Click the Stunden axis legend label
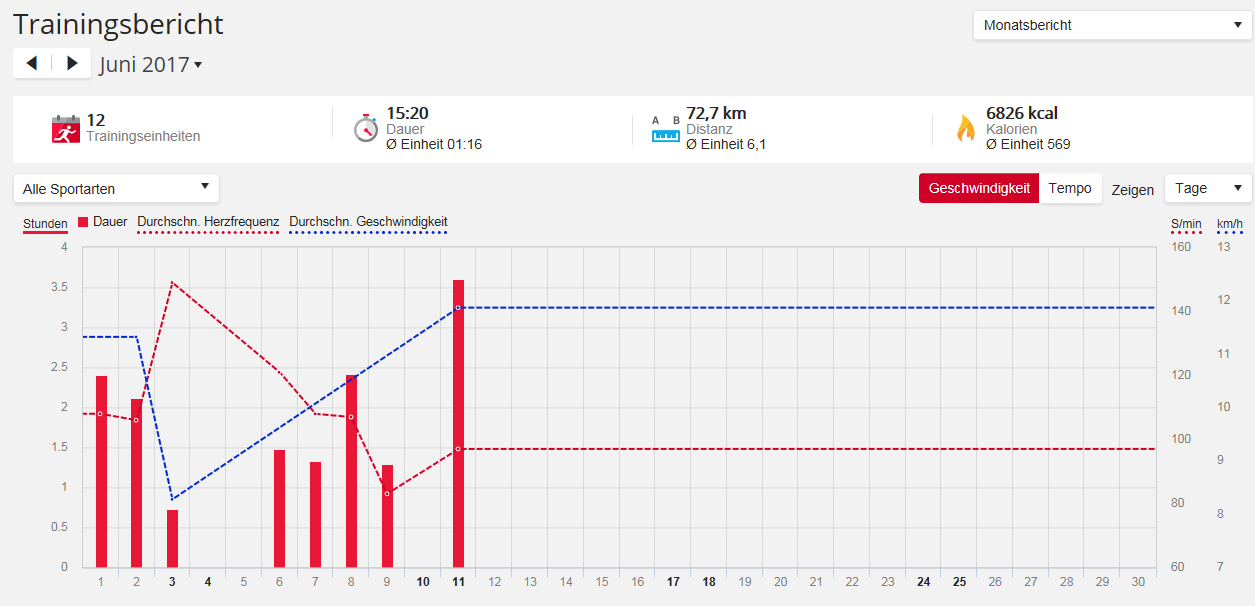 45,223
